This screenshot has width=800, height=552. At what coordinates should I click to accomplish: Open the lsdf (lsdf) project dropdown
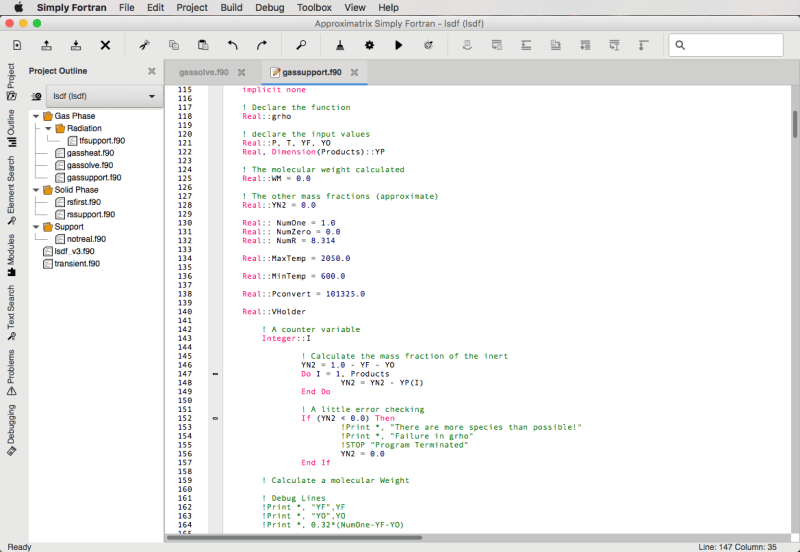click(x=105, y=96)
